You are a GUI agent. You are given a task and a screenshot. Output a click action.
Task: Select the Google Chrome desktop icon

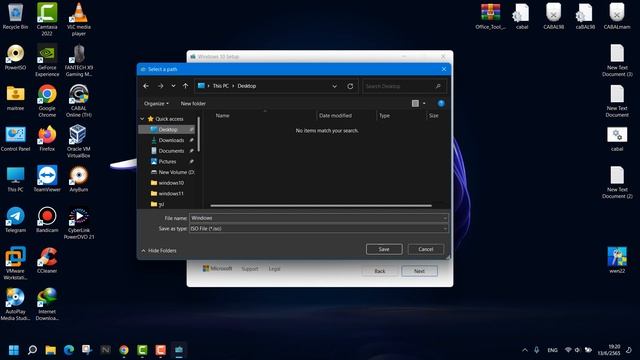click(x=47, y=101)
